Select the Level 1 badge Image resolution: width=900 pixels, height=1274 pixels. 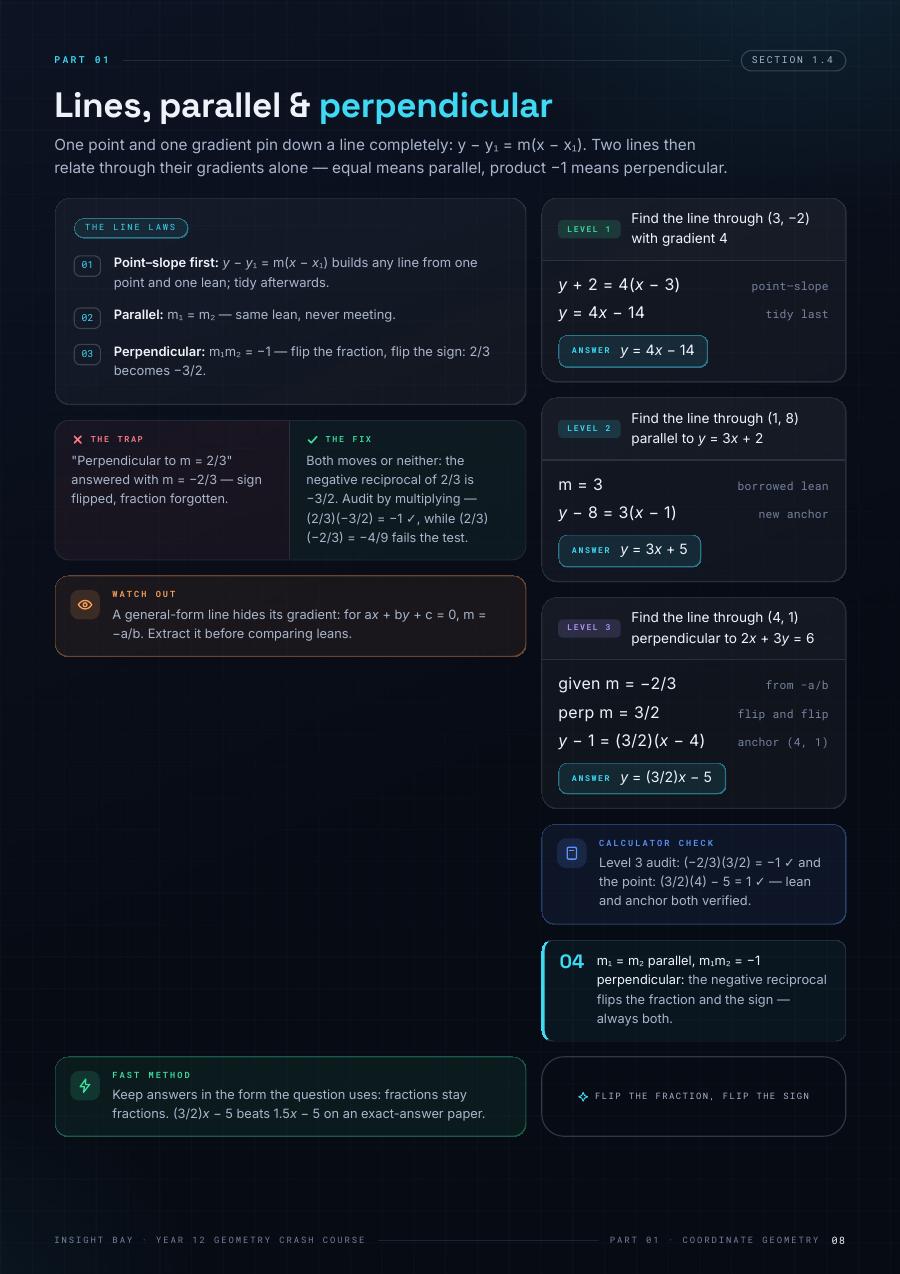(x=589, y=229)
